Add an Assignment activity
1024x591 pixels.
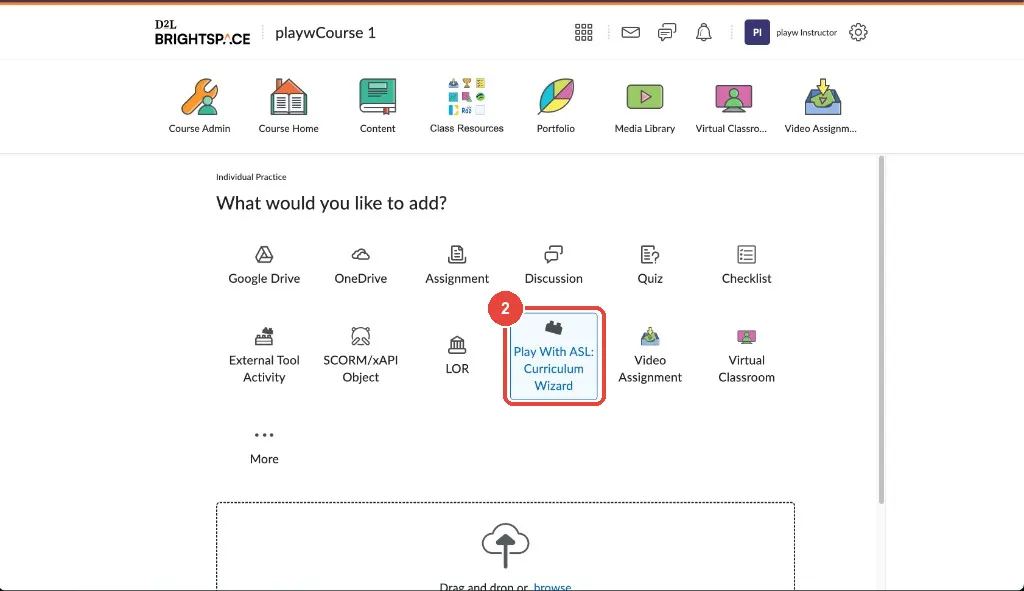[x=457, y=265]
